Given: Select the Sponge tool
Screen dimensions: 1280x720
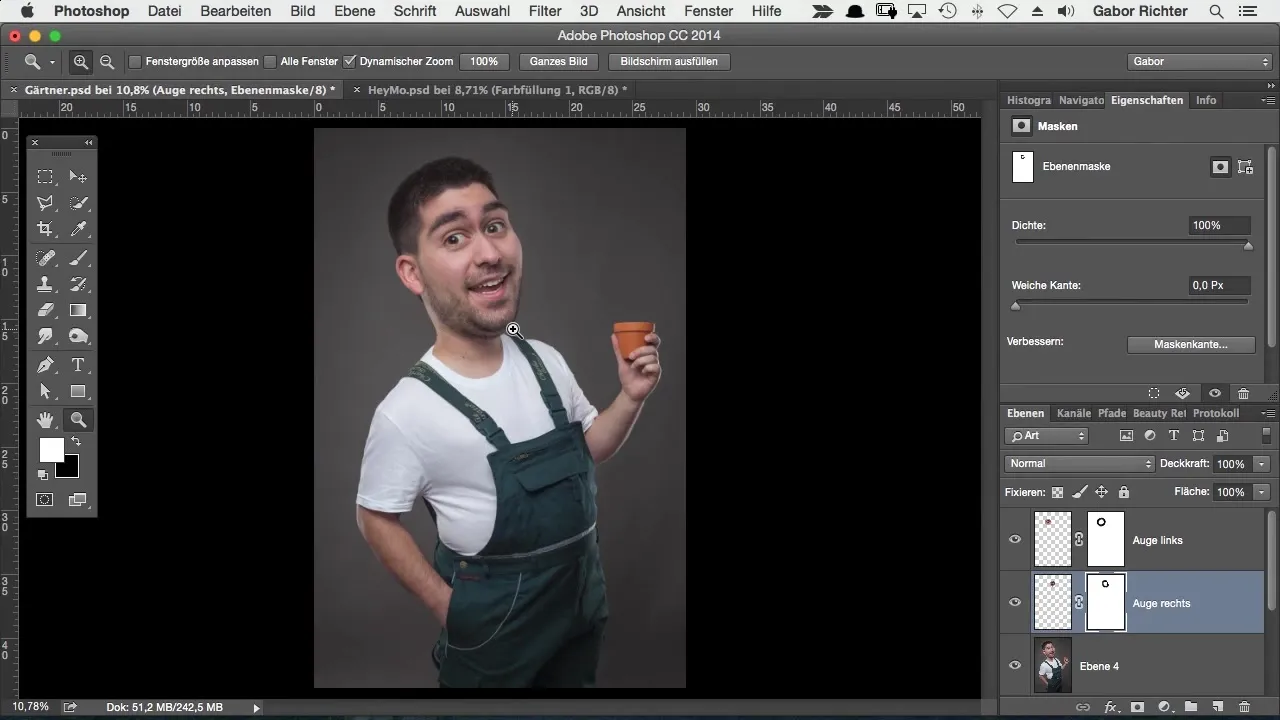Looking at the screenshot, I should (x=78, y=336).
